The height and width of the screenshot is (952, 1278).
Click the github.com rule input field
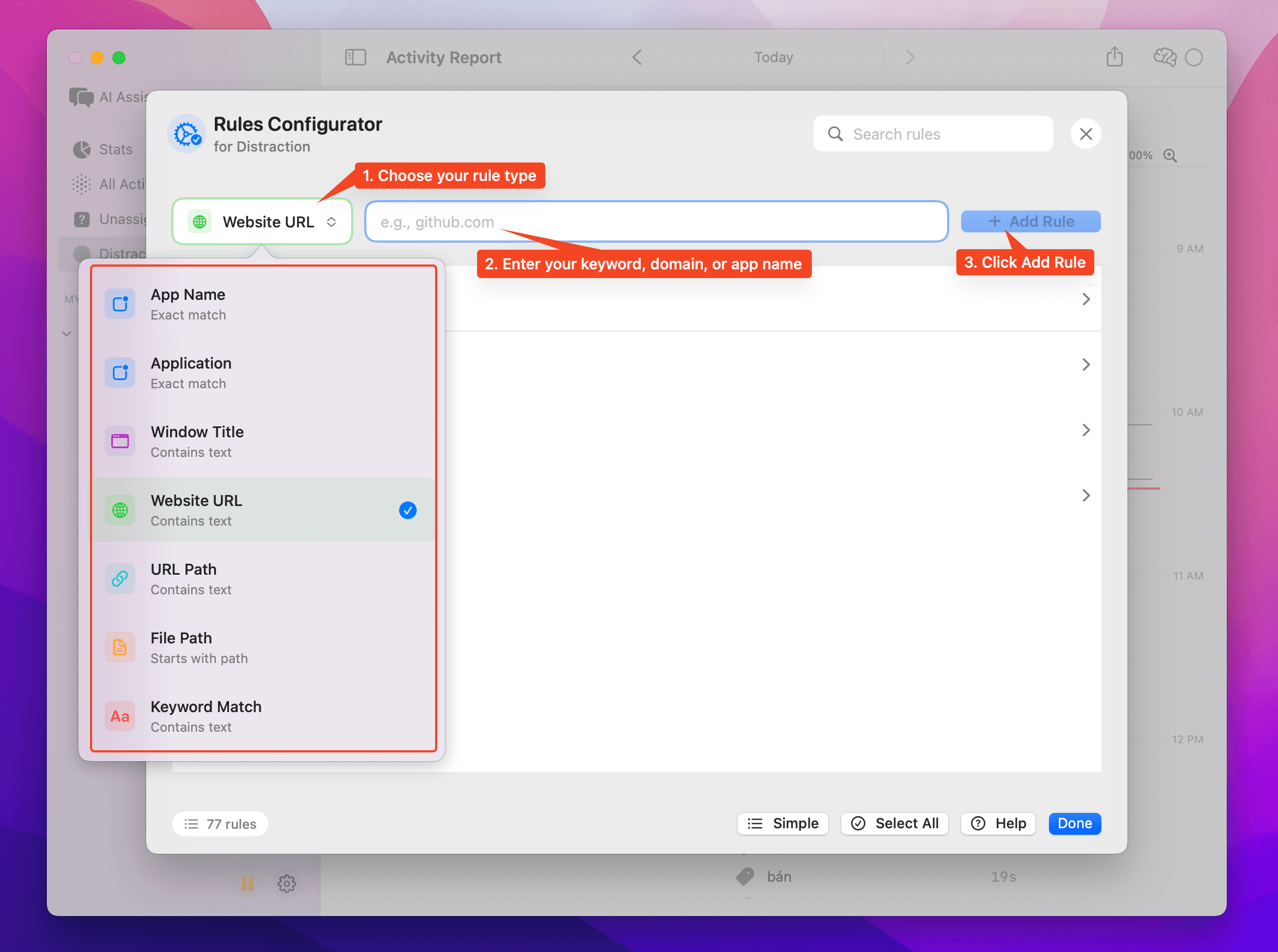coord(656,222)
